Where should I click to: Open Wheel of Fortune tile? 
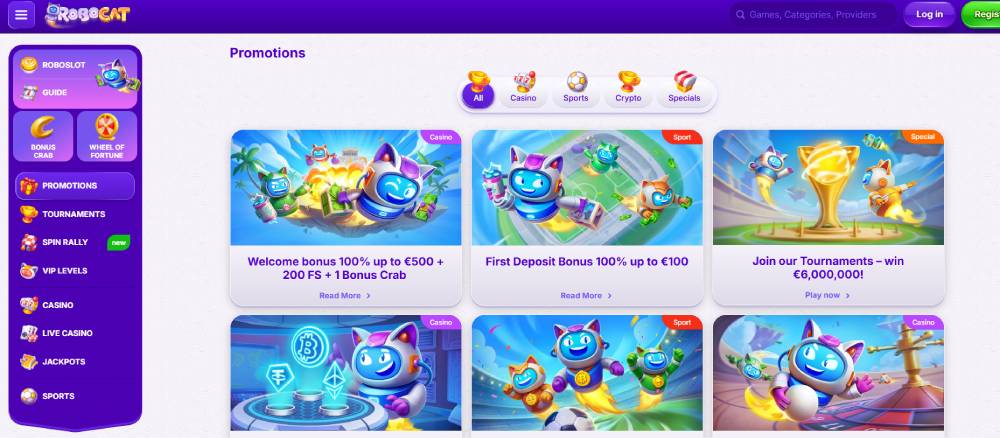coord(107,136)
